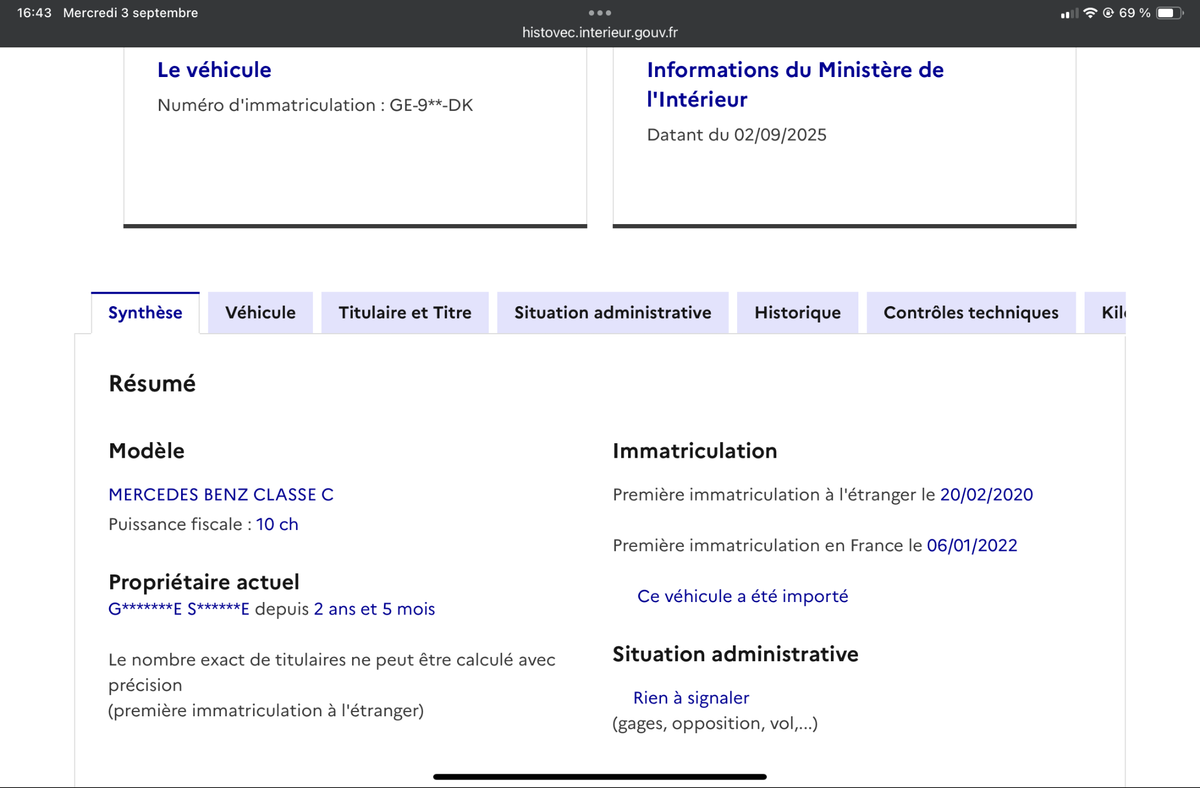Click the 'Propriétaire actuel' heading
The width and height of the screenshot is (1200, 788).
point(204,582)
